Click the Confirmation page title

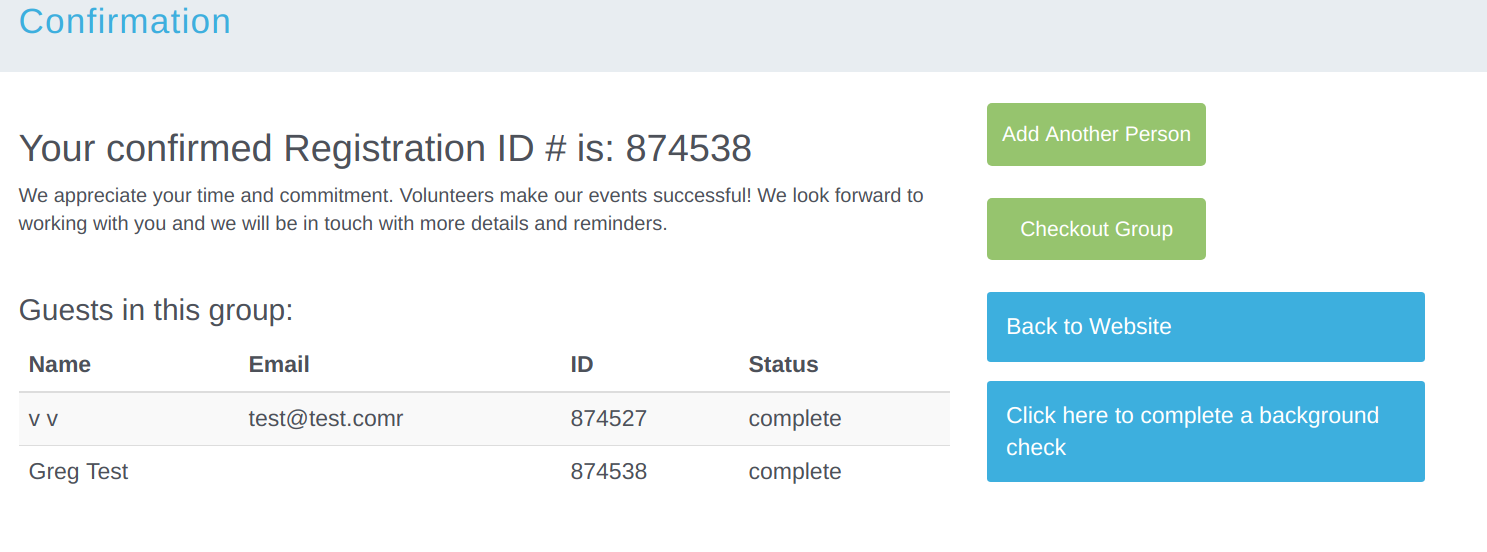[125, 21]
